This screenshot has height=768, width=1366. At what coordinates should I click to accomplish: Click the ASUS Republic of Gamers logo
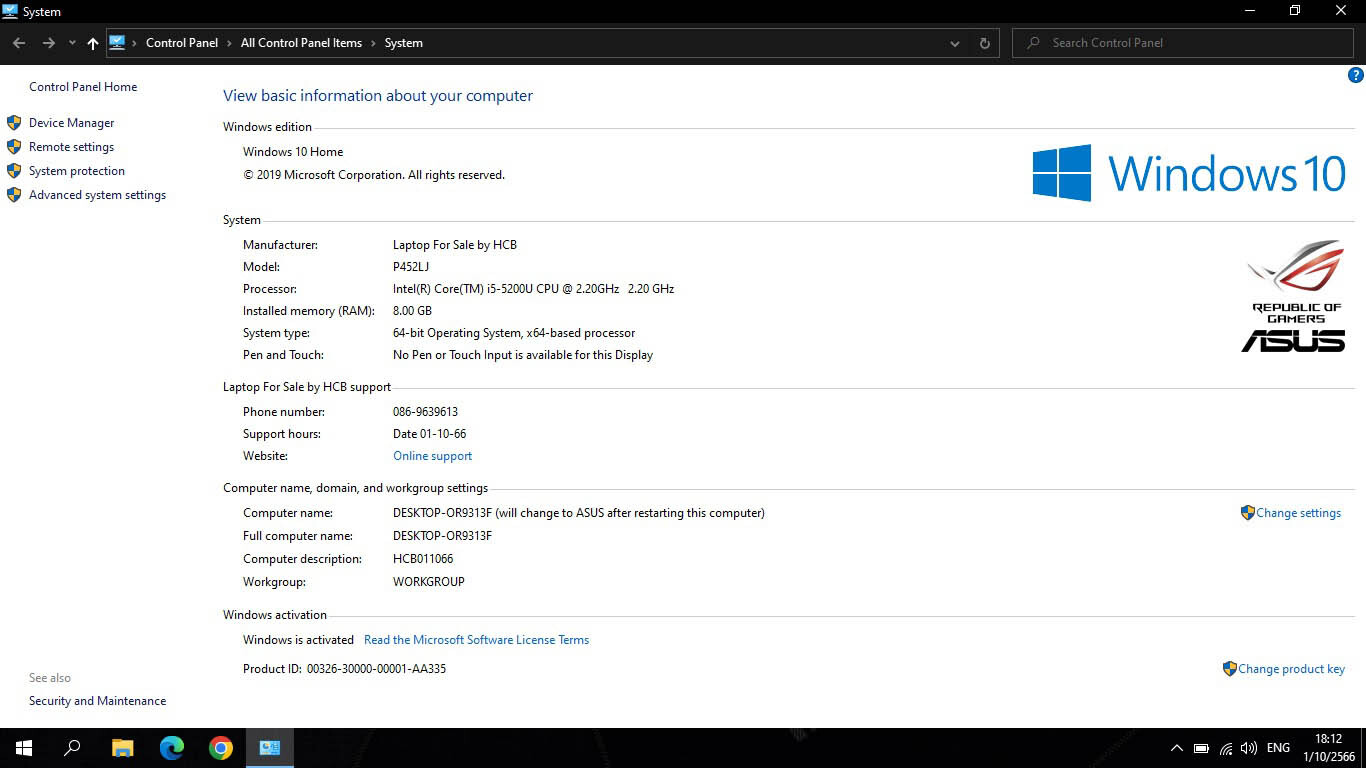[x=1294, y=296]
